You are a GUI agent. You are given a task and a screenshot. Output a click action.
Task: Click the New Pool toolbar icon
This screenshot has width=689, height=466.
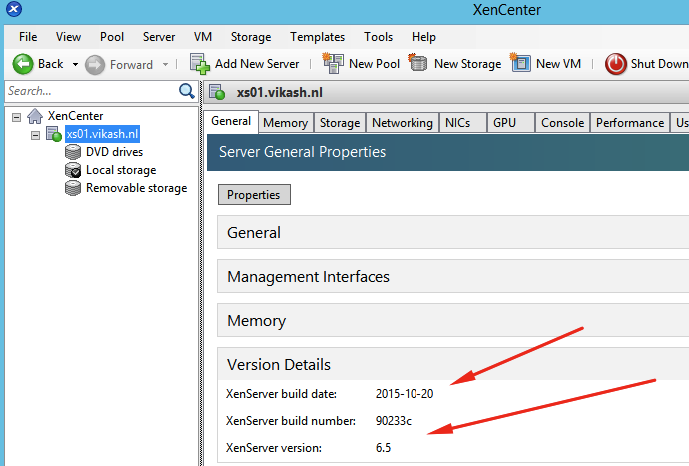coord(333,64)
